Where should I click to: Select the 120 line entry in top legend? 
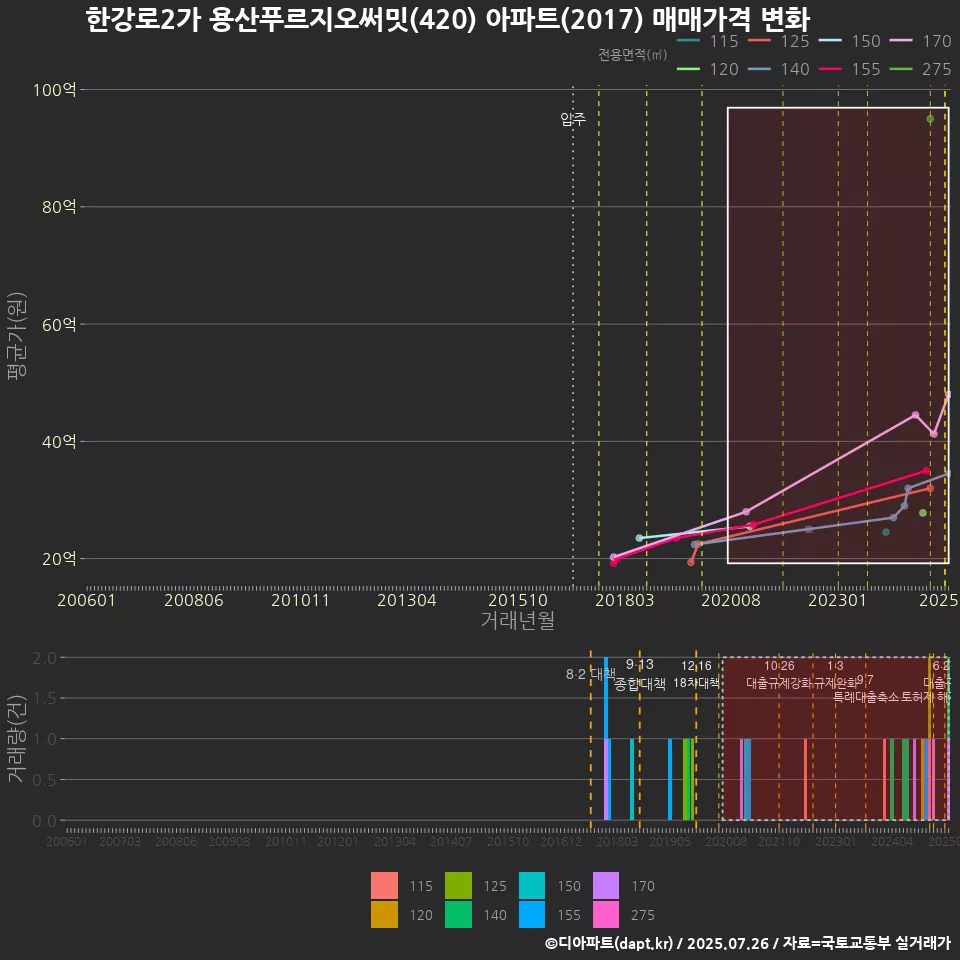click(x=708, y=69)
